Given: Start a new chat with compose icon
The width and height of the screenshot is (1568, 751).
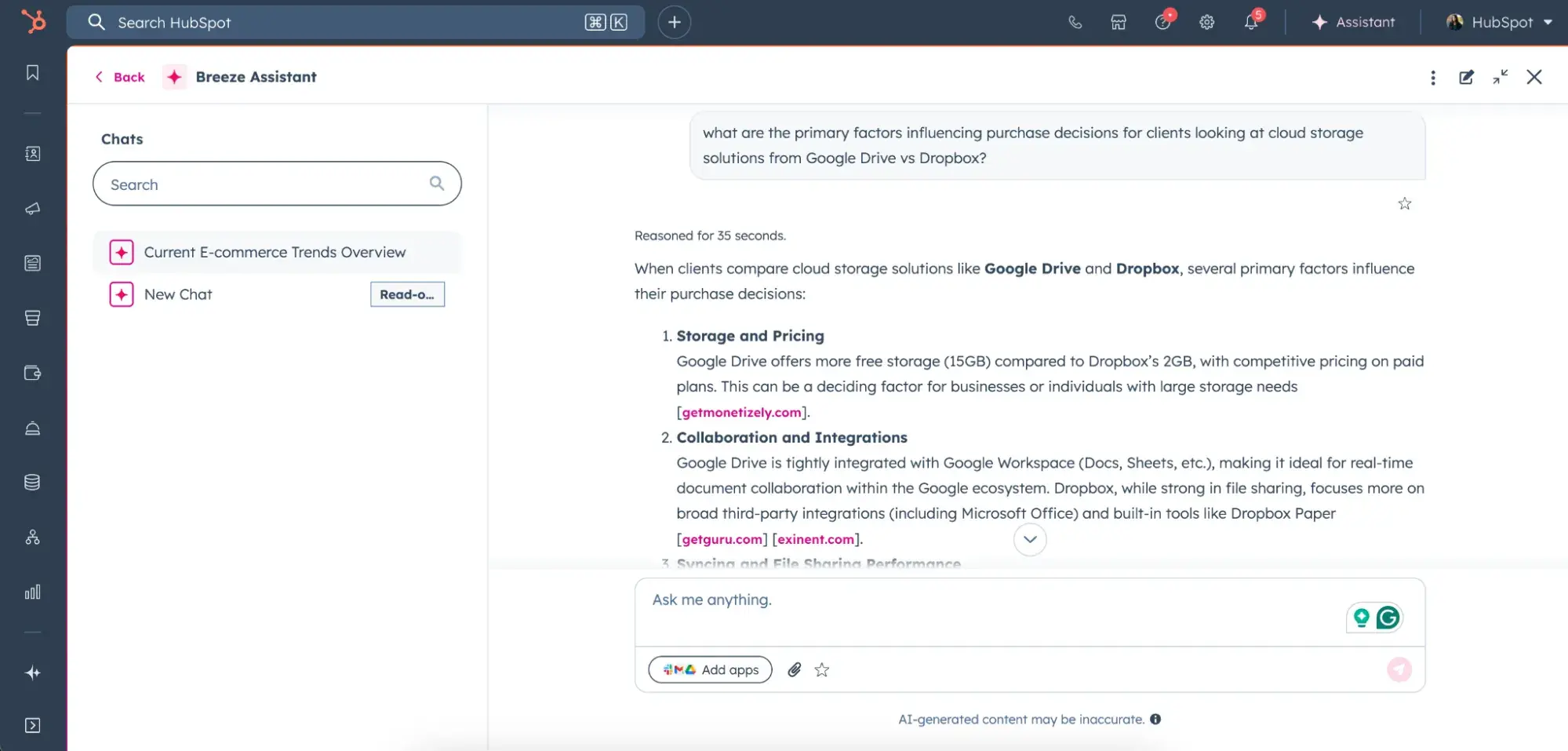Looking at the screenshot, I should 1466,77.
